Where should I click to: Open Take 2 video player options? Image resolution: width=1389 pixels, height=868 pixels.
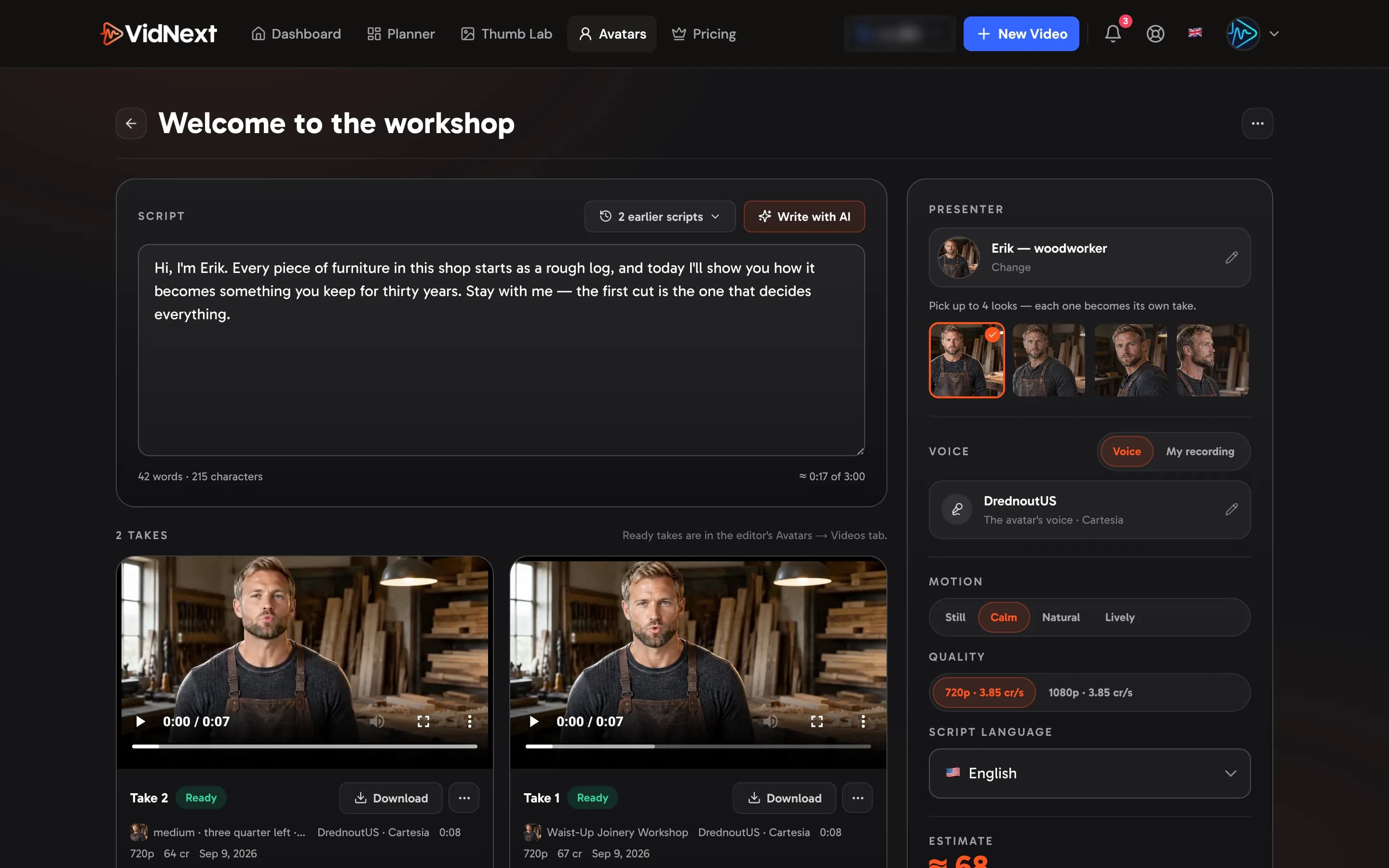click(x=469, y=721)
